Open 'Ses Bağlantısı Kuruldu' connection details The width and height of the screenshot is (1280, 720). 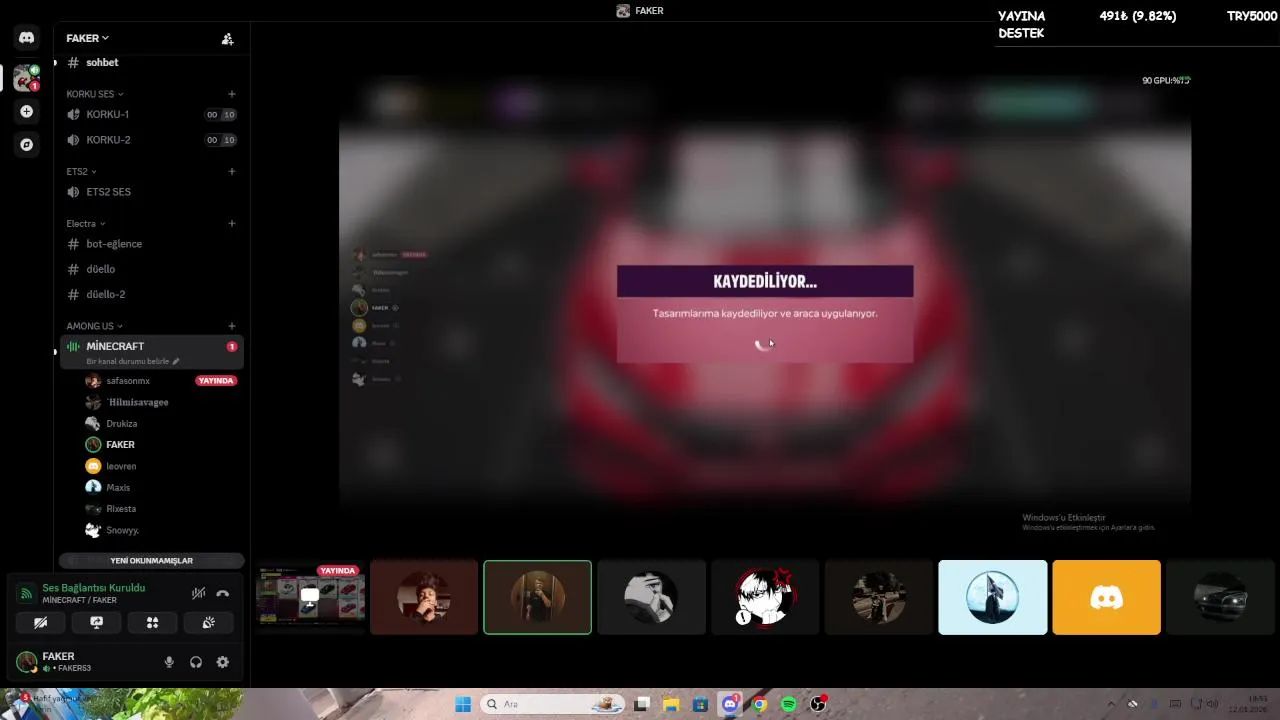(94, 588)
